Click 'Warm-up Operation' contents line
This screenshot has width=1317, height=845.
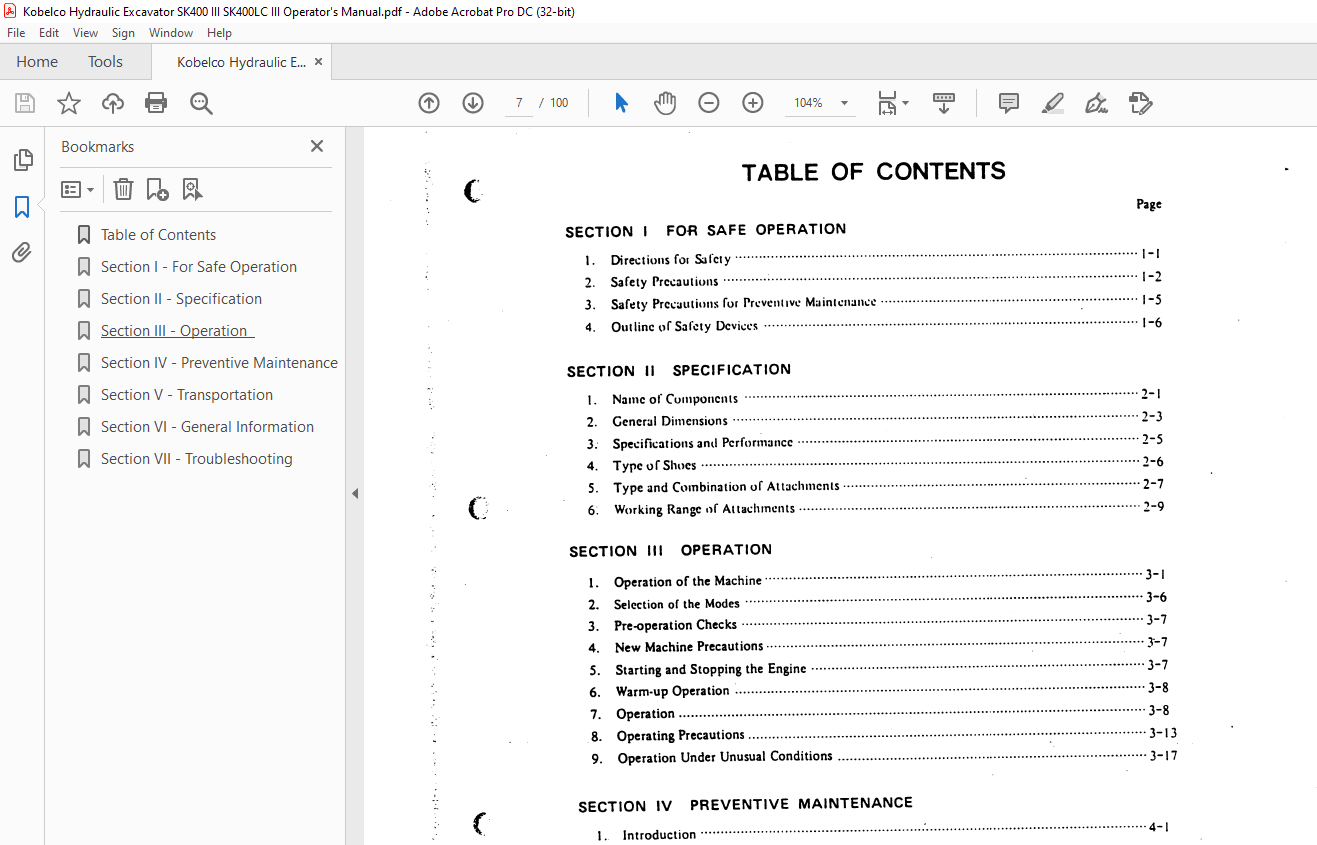click(x=673, y=691)
